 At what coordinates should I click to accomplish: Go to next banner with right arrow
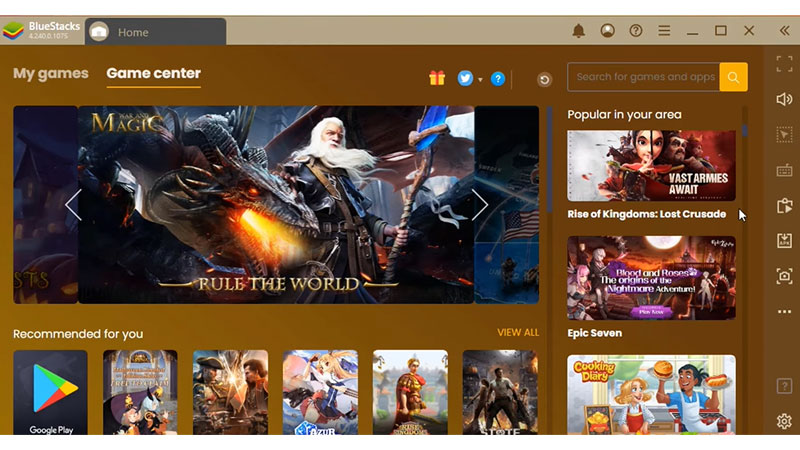pos(480,205)
